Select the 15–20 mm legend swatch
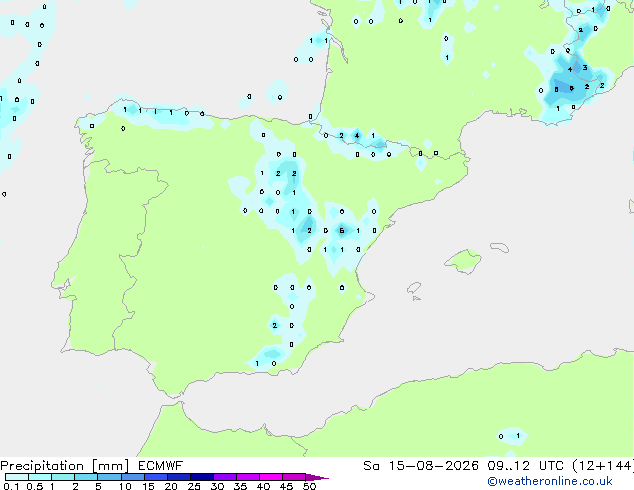634x490 pixels. 156,477
